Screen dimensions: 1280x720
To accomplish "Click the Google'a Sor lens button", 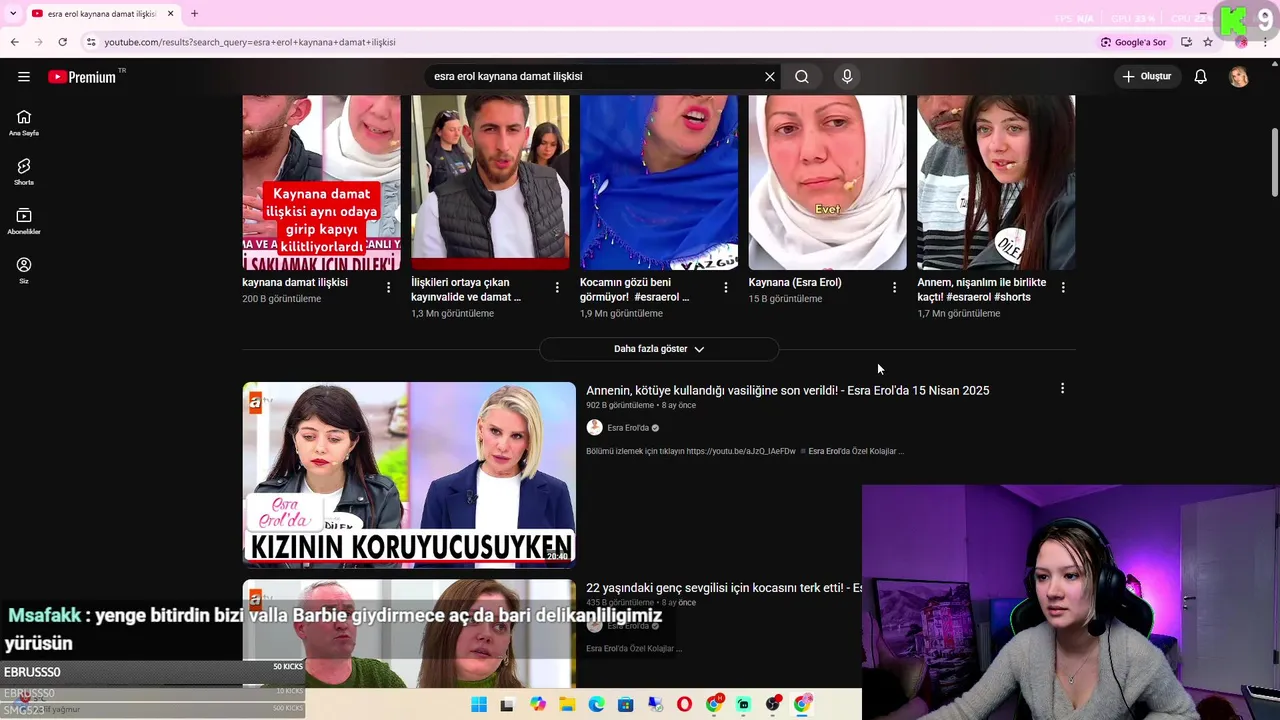I will [1133, 42].
